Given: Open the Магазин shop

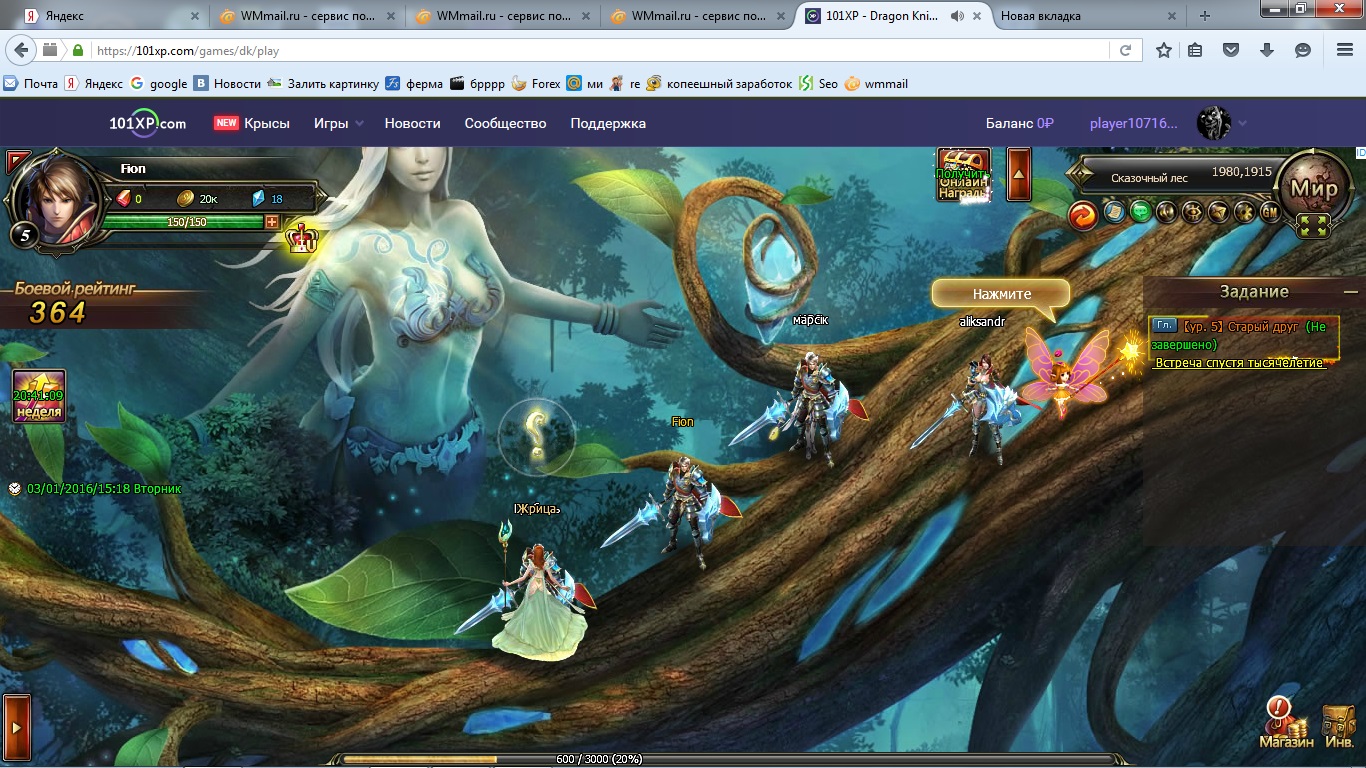Looking at the screenshot, I should 1286,724.
